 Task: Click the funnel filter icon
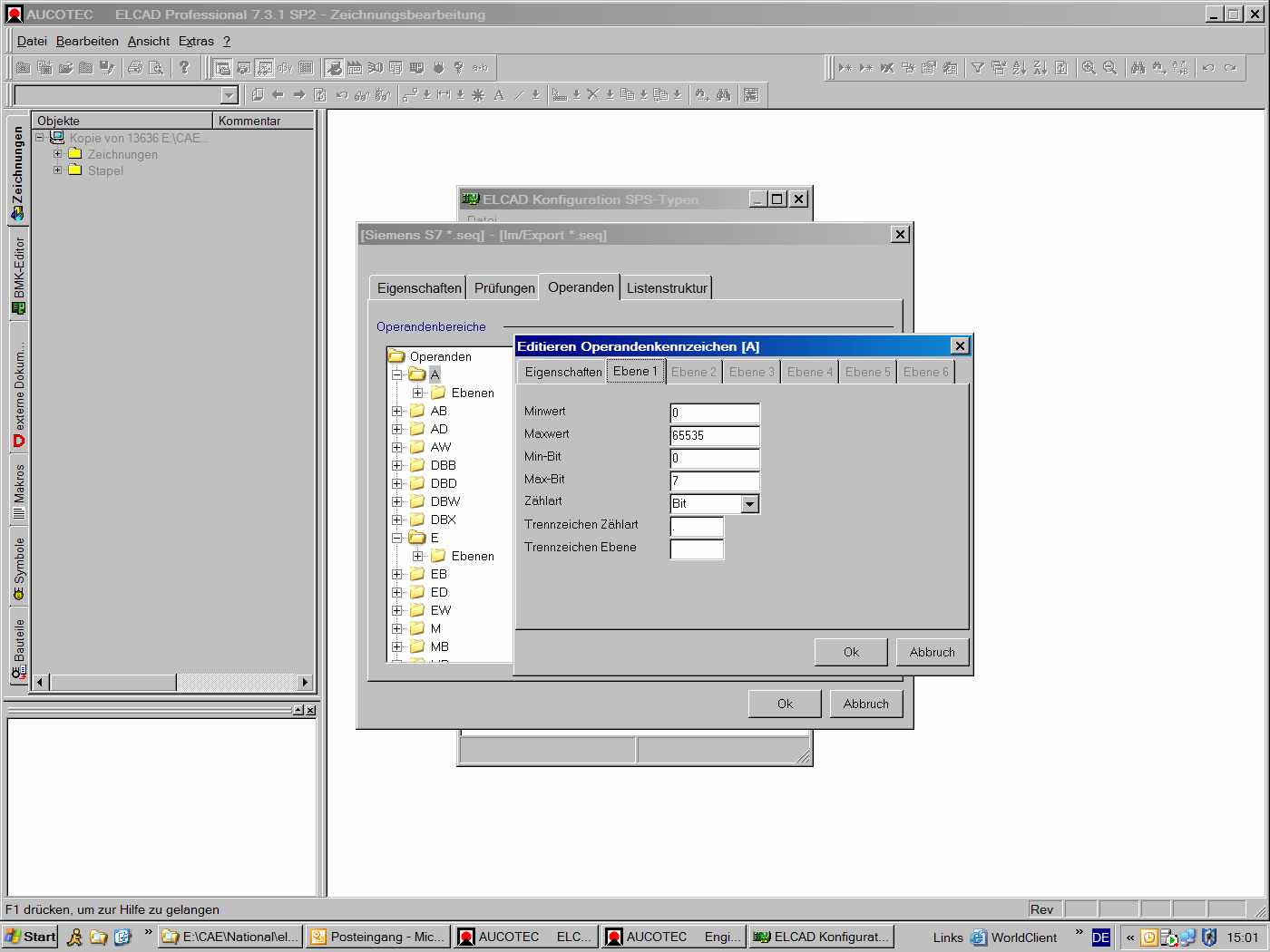pyautogui.click(x=978, y=68)
